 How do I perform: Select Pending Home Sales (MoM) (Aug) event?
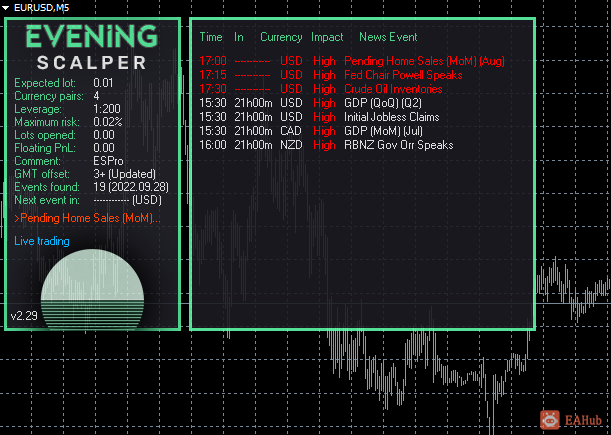(424, 61)
